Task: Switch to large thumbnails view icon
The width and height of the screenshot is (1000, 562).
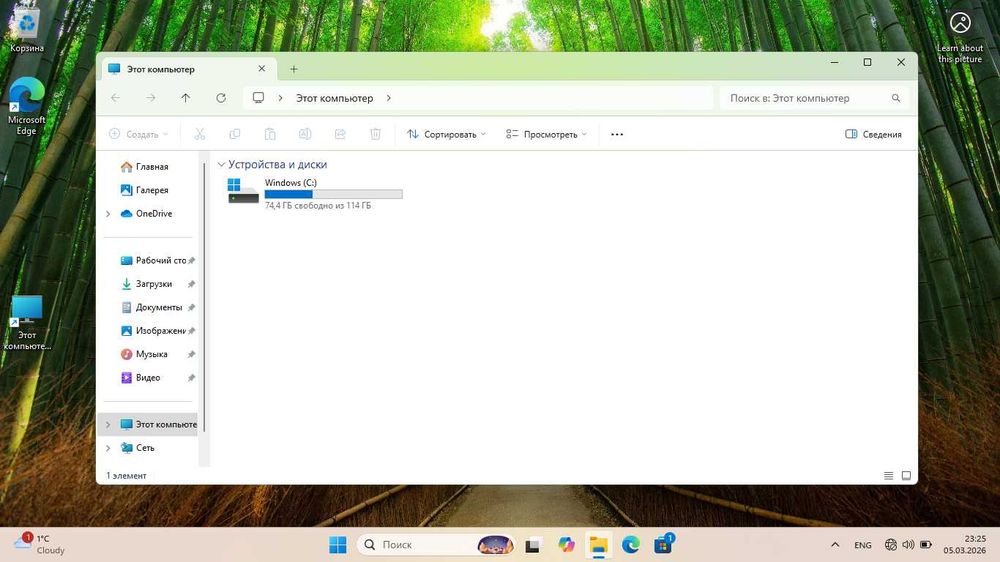Action: click(906, 475)
